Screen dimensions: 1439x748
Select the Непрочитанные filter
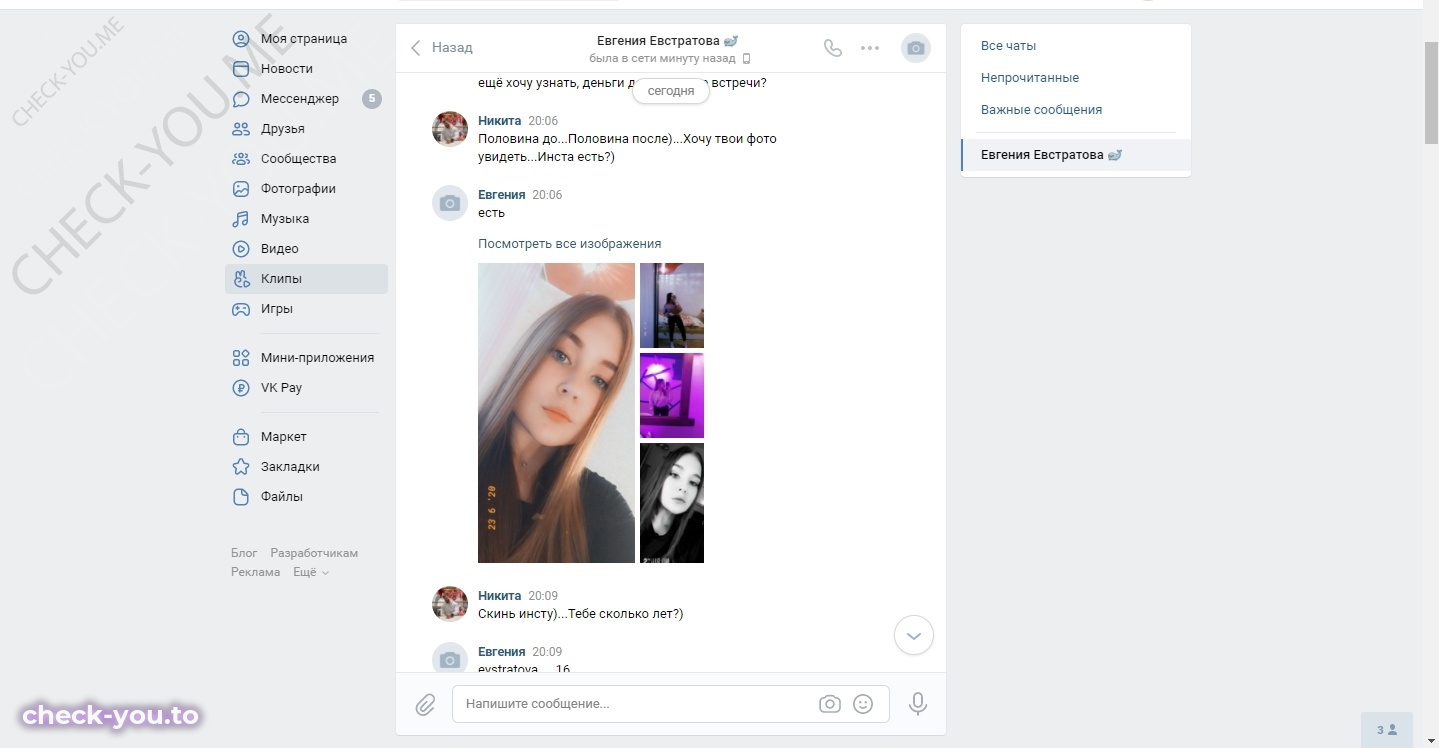point(1030,78)
